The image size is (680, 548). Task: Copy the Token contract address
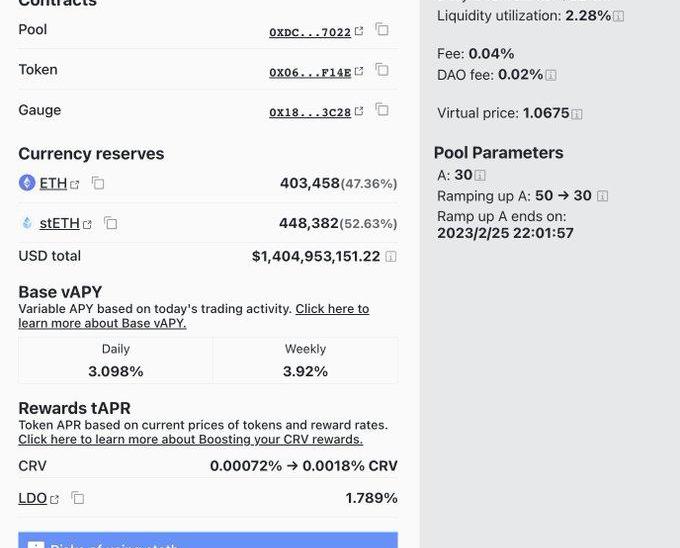[x=382, y=70]
